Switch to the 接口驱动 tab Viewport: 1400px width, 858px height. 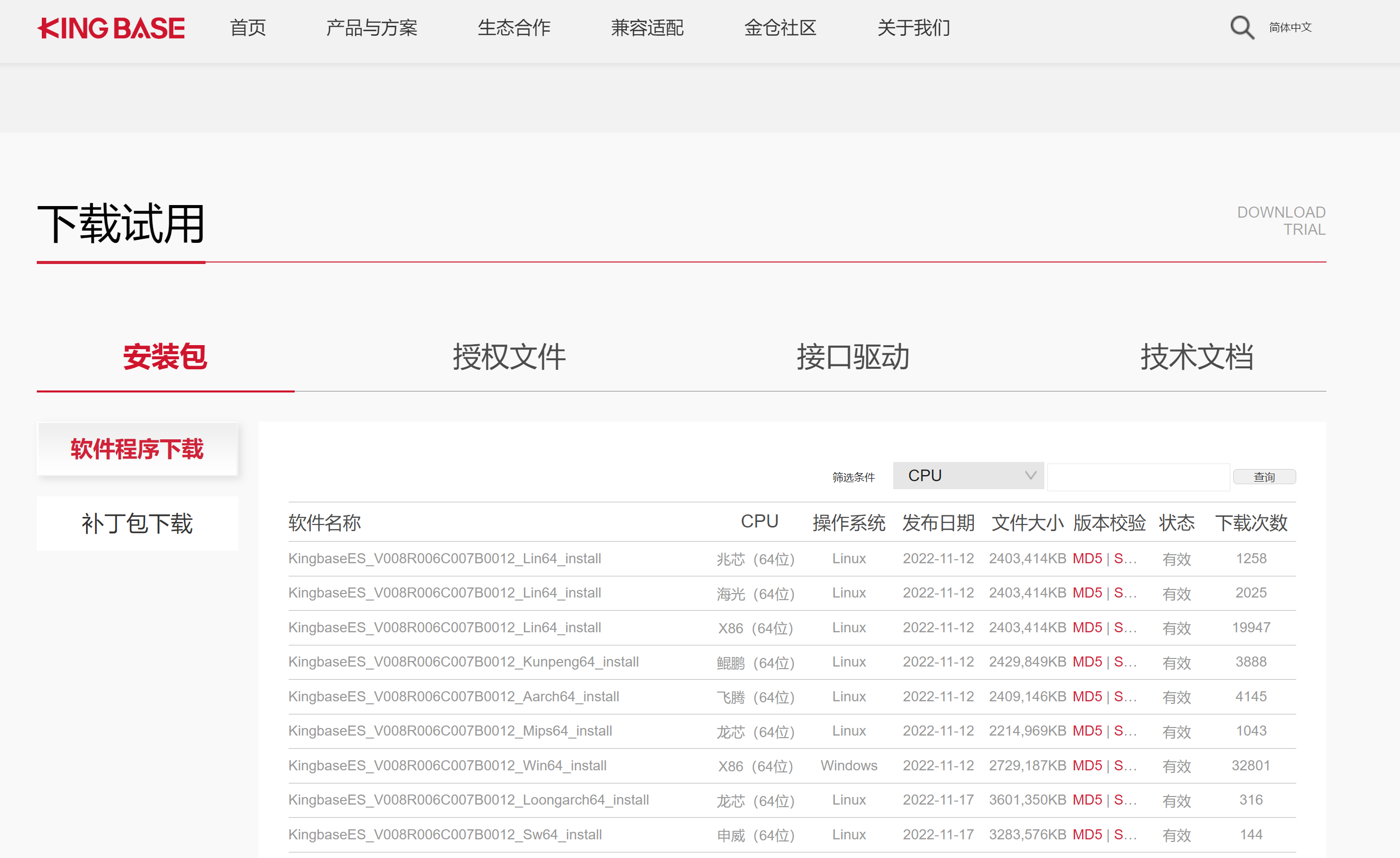tap(853, 357)
